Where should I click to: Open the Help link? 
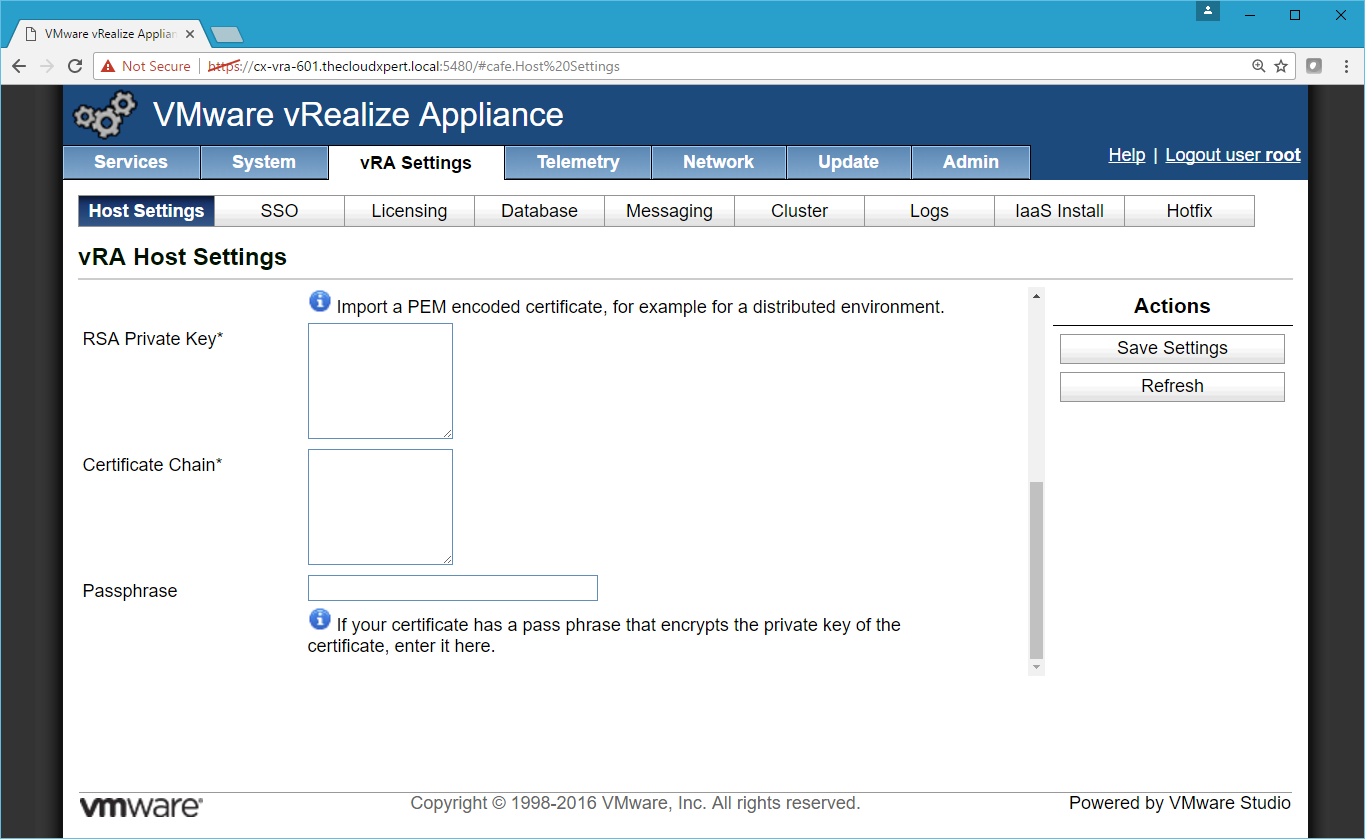click(1126, 155)
